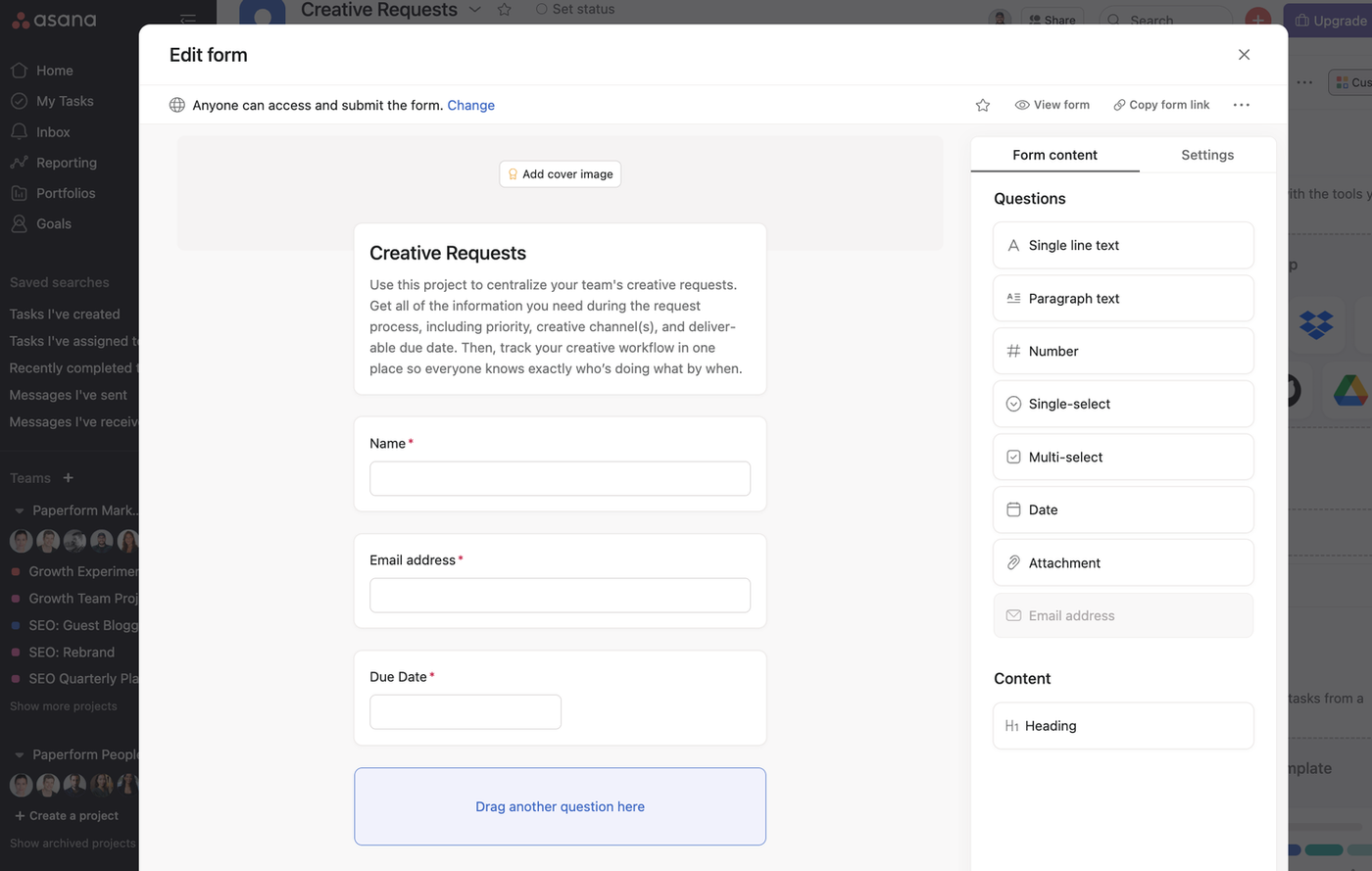Open the form's more options ellipsis

1242,105
